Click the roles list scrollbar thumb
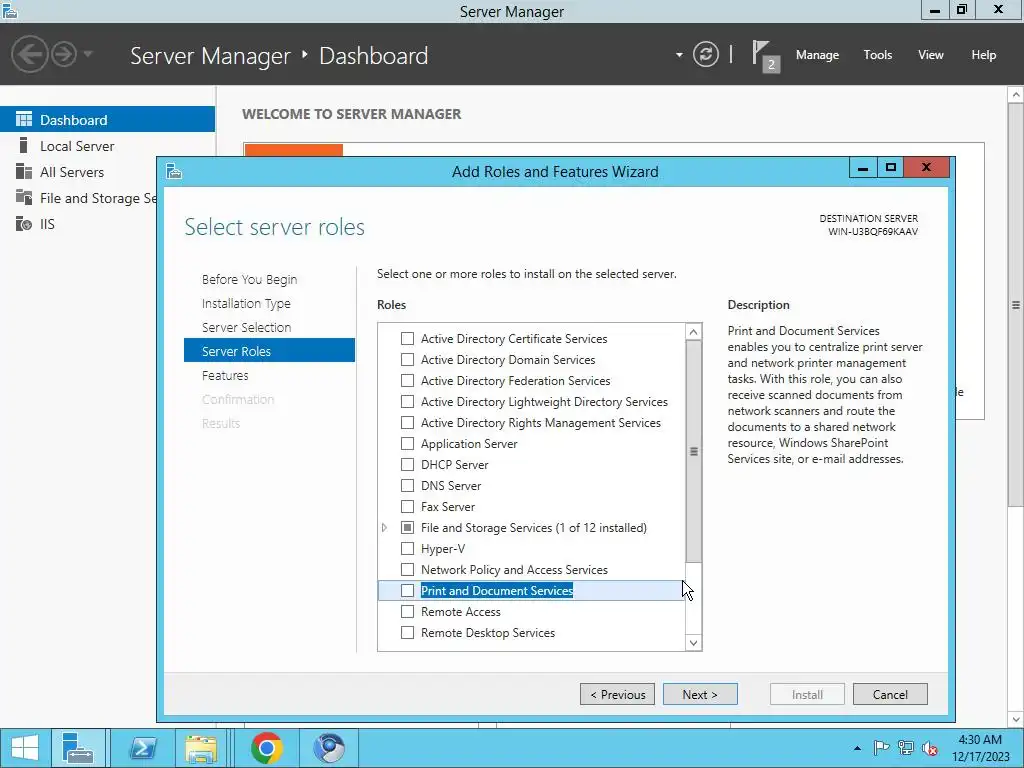1024x768 pixels. 694,451
